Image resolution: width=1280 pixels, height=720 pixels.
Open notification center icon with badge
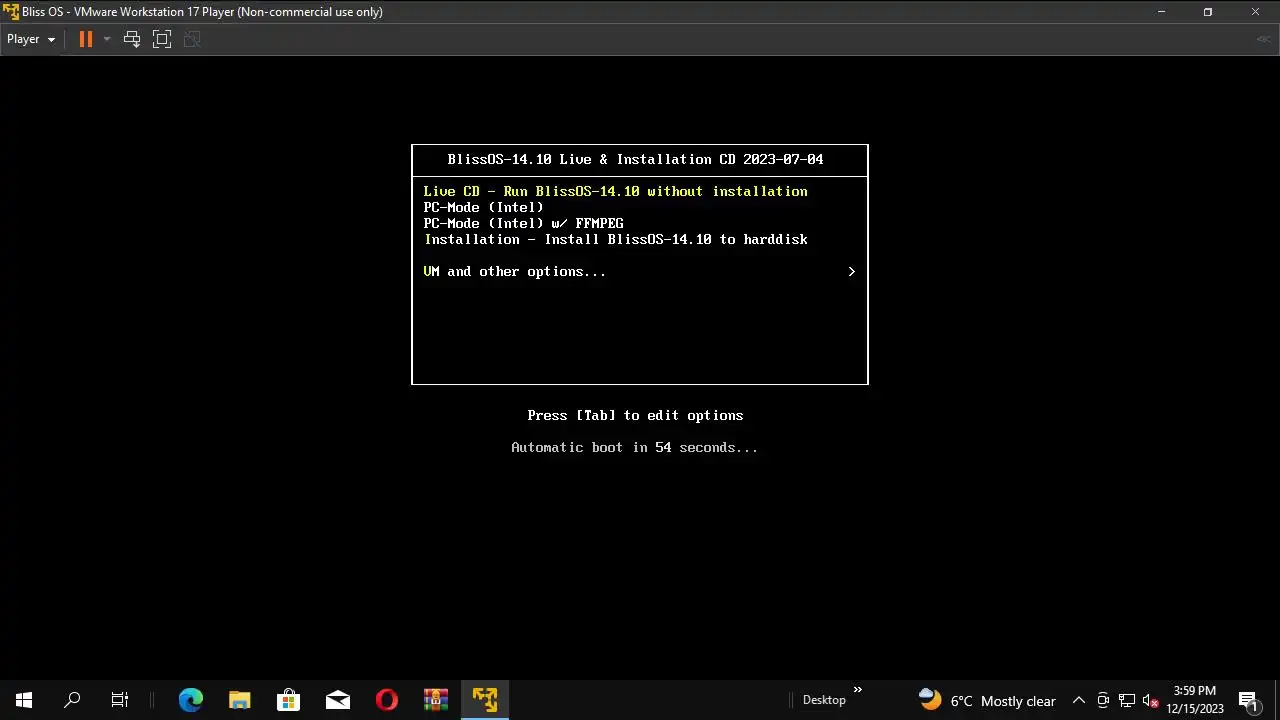1248,700
